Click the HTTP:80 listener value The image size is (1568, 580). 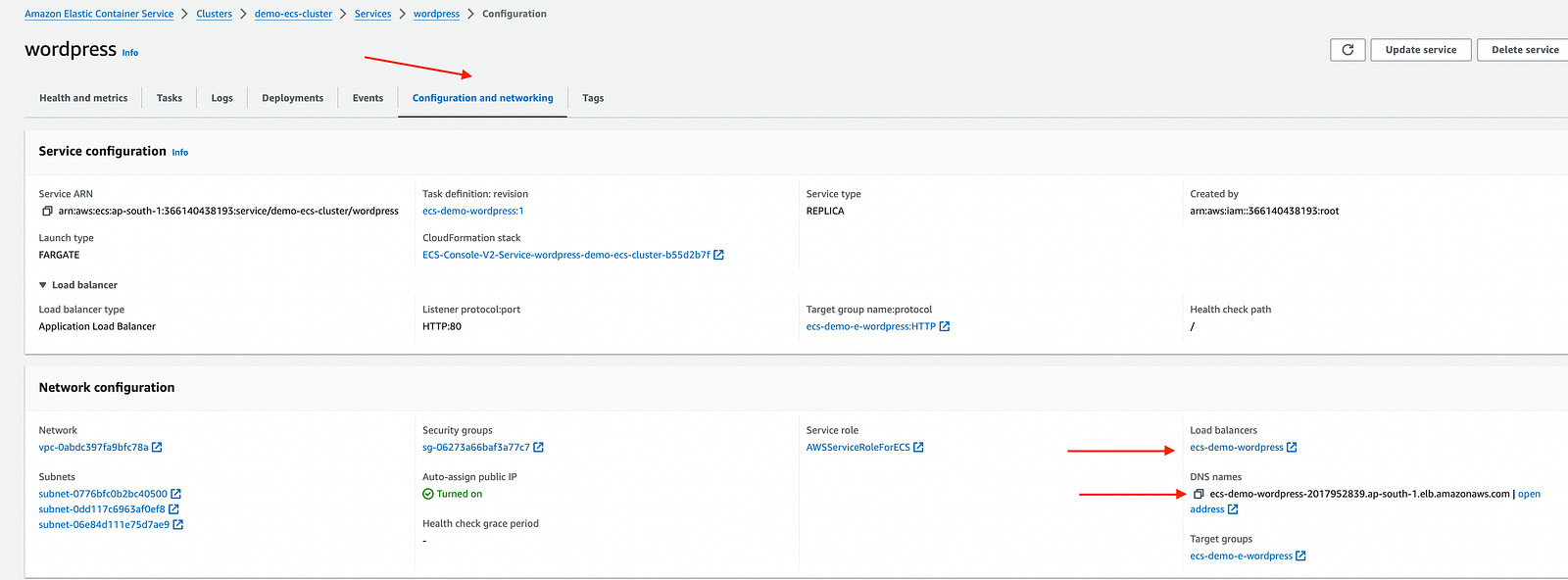click(442, 327)
